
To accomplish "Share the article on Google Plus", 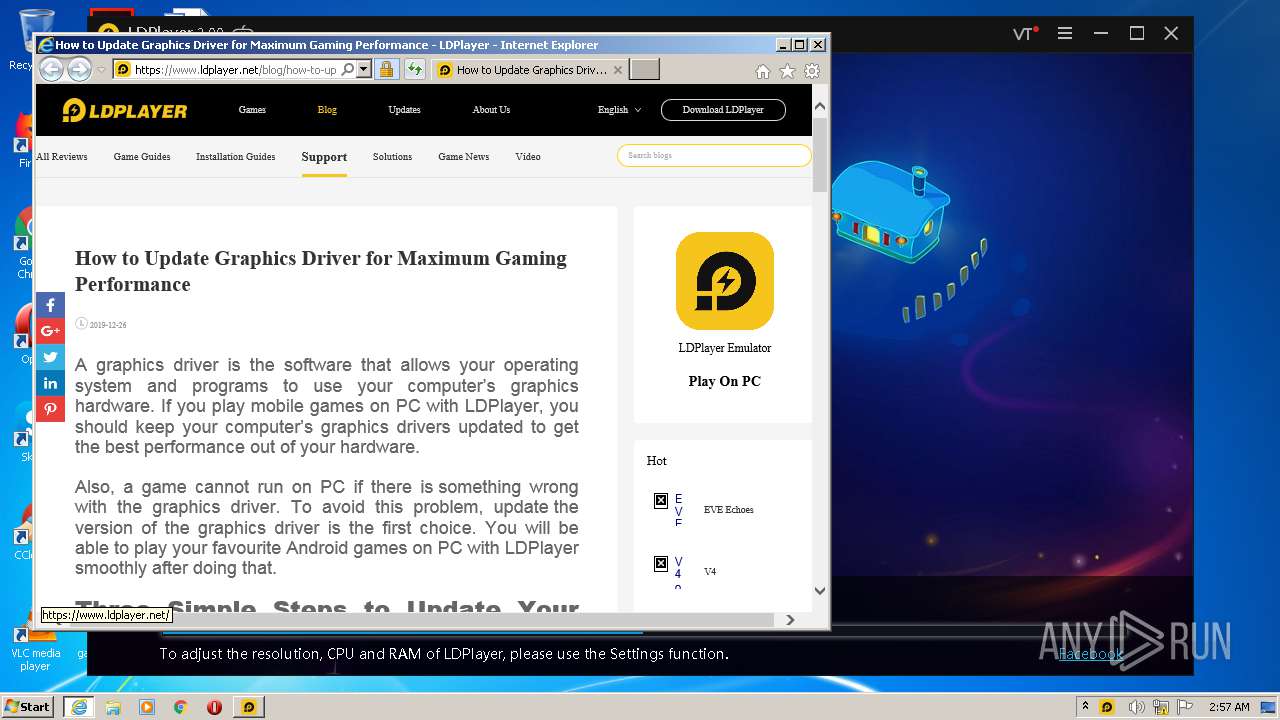I will (50, 331).
